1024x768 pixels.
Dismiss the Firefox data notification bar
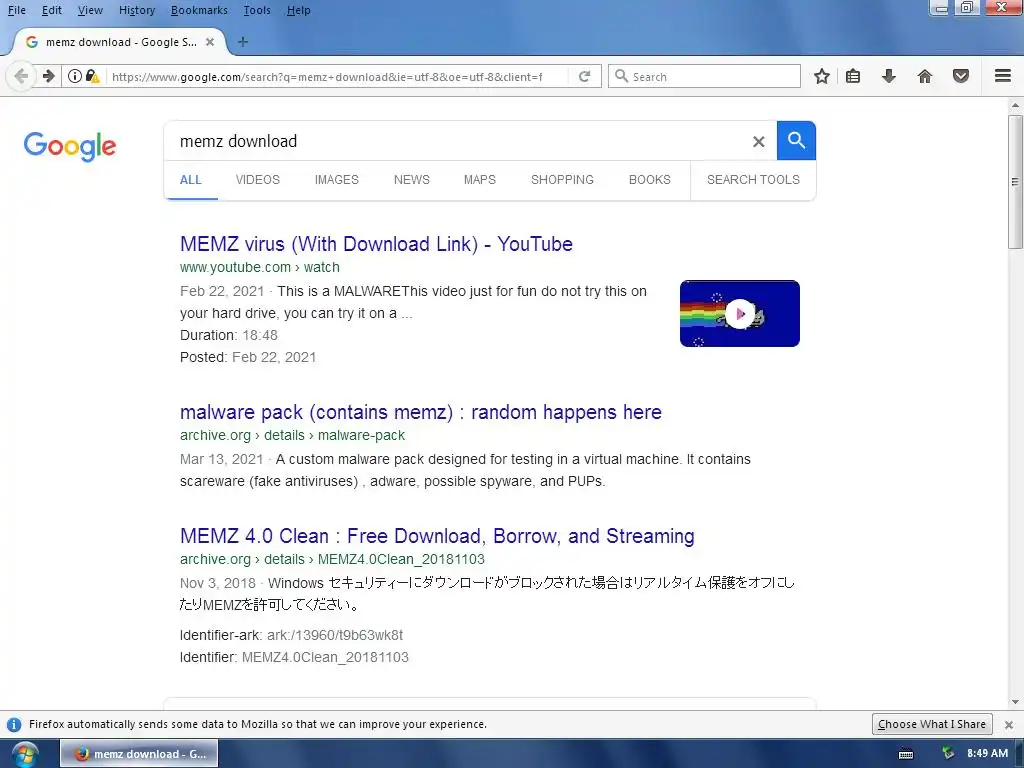pos(1009,724)
